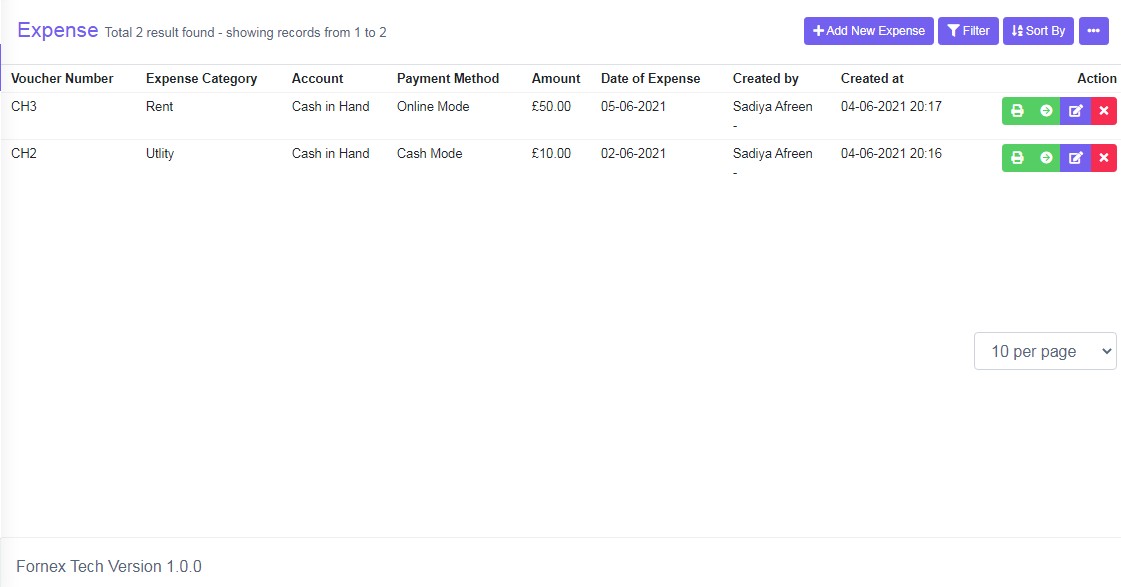Click the Amount column header
The width and height of the screenshot is (1121, 587).
point(556,79)
